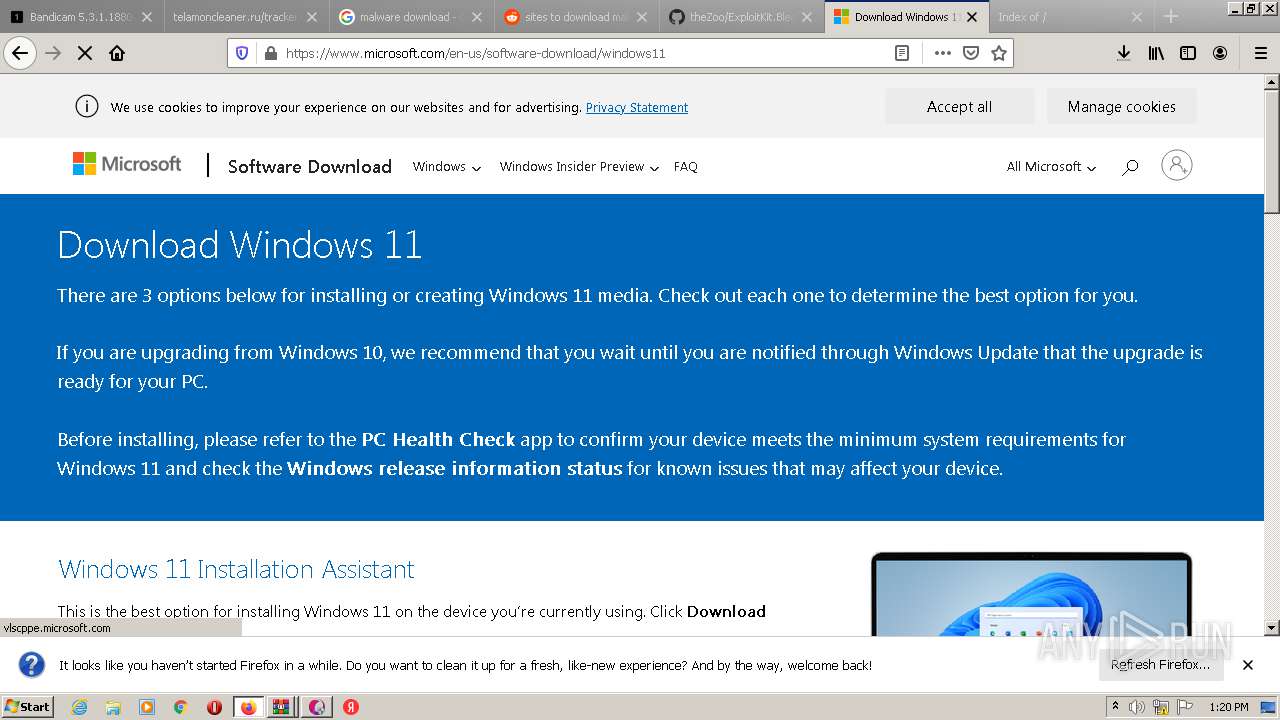Close the Download Windows 11 tab
Screen dimensions: 1280x720
coord(972,17)
